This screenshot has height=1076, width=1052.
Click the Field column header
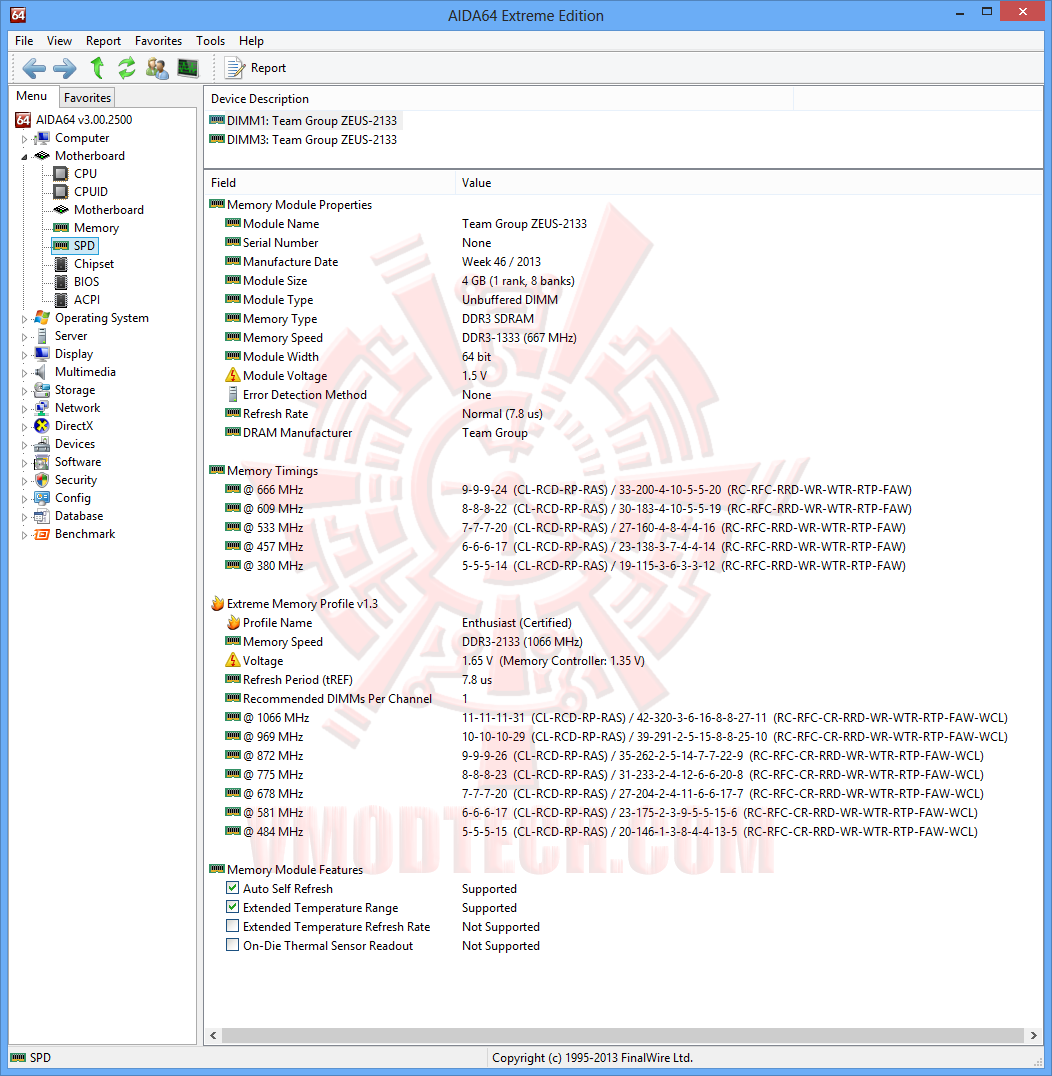pyautogui.click(x=330, y=183)
